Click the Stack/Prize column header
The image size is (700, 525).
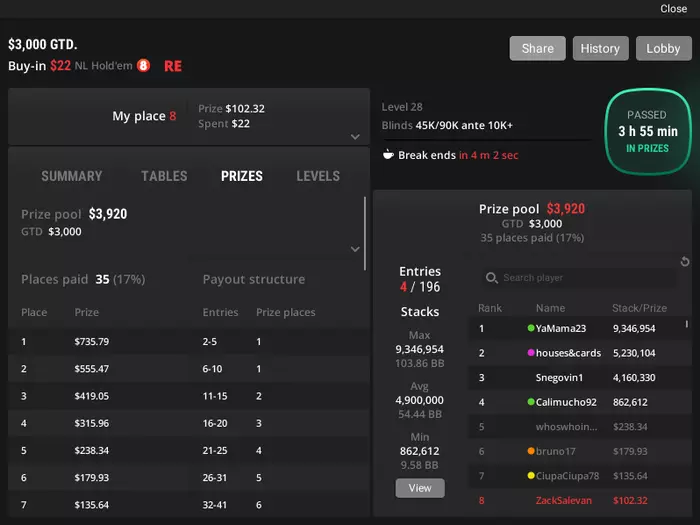click(639, 308)
